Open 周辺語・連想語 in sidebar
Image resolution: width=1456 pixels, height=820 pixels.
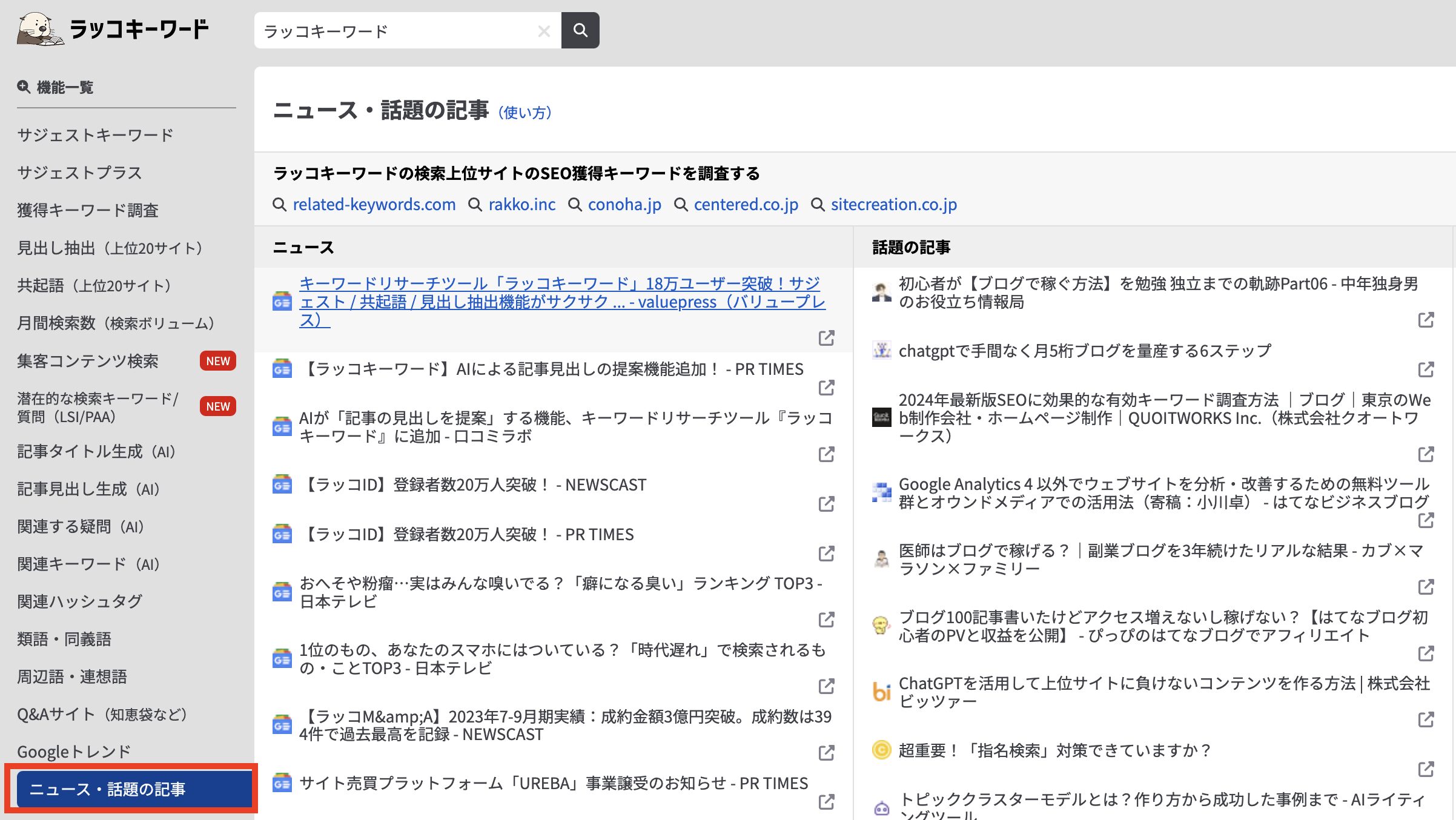point(71,676)
